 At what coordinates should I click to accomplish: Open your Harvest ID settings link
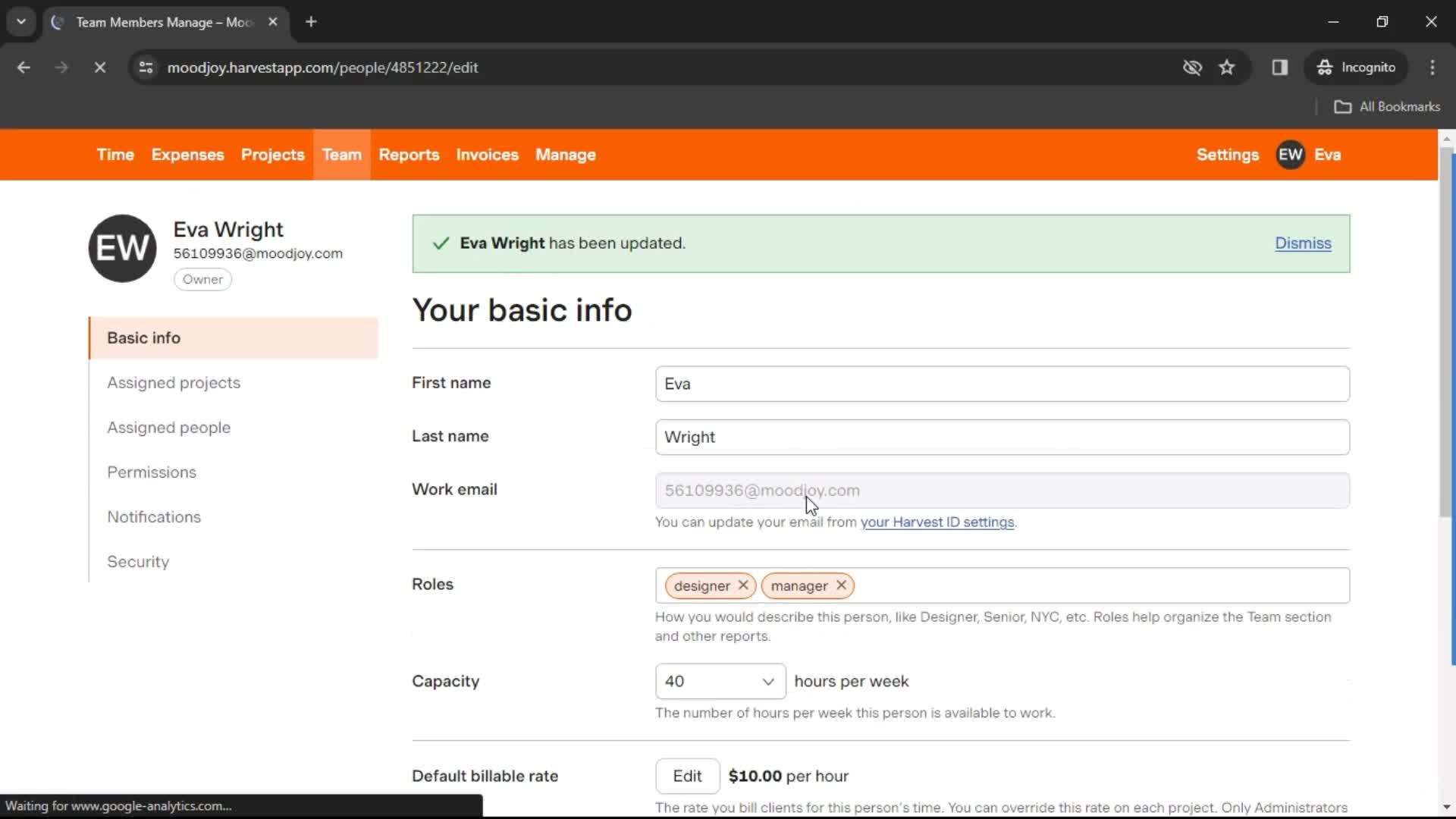[937, 522]
